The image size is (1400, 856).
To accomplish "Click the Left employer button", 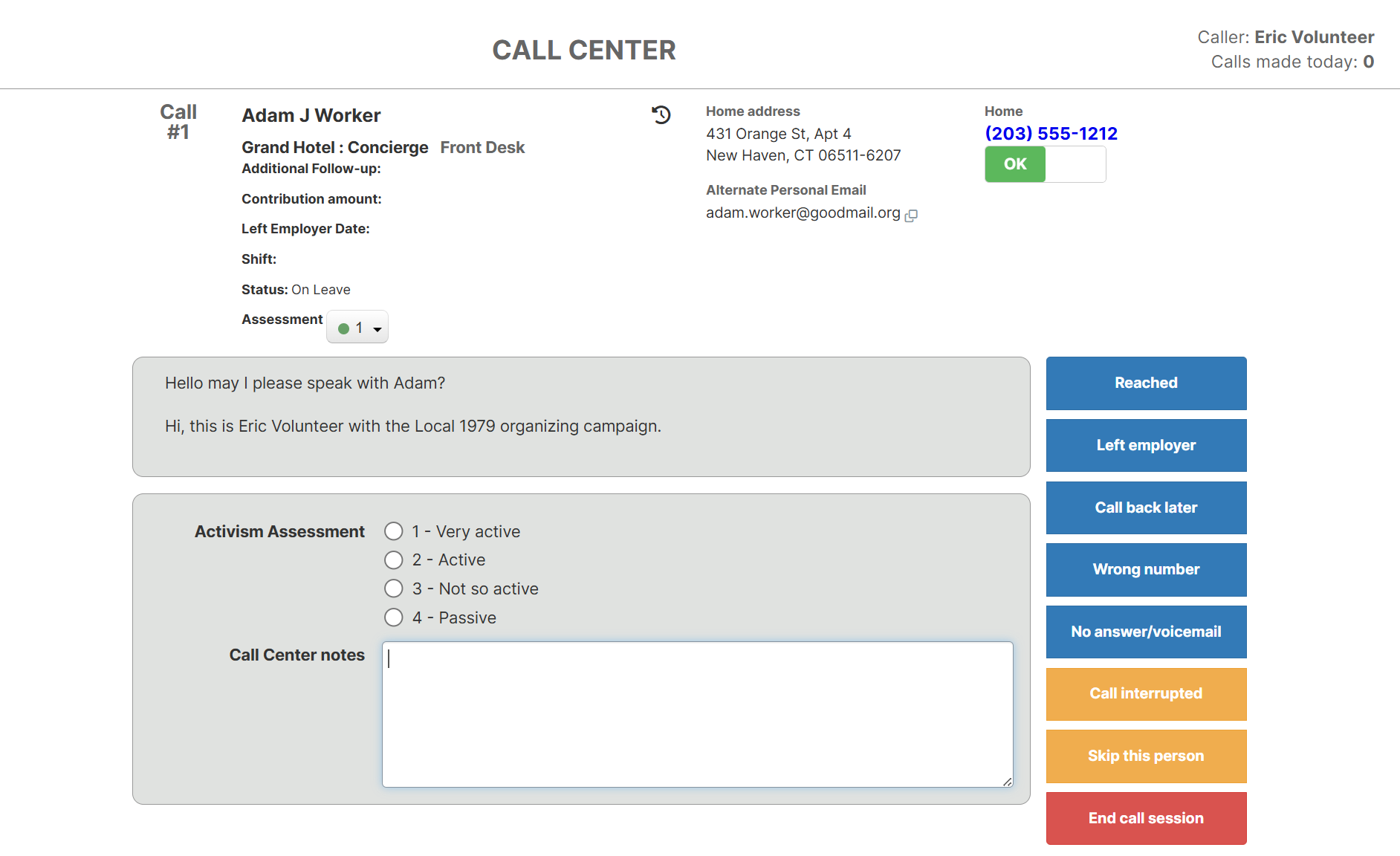I will [x=1145, y=445].
